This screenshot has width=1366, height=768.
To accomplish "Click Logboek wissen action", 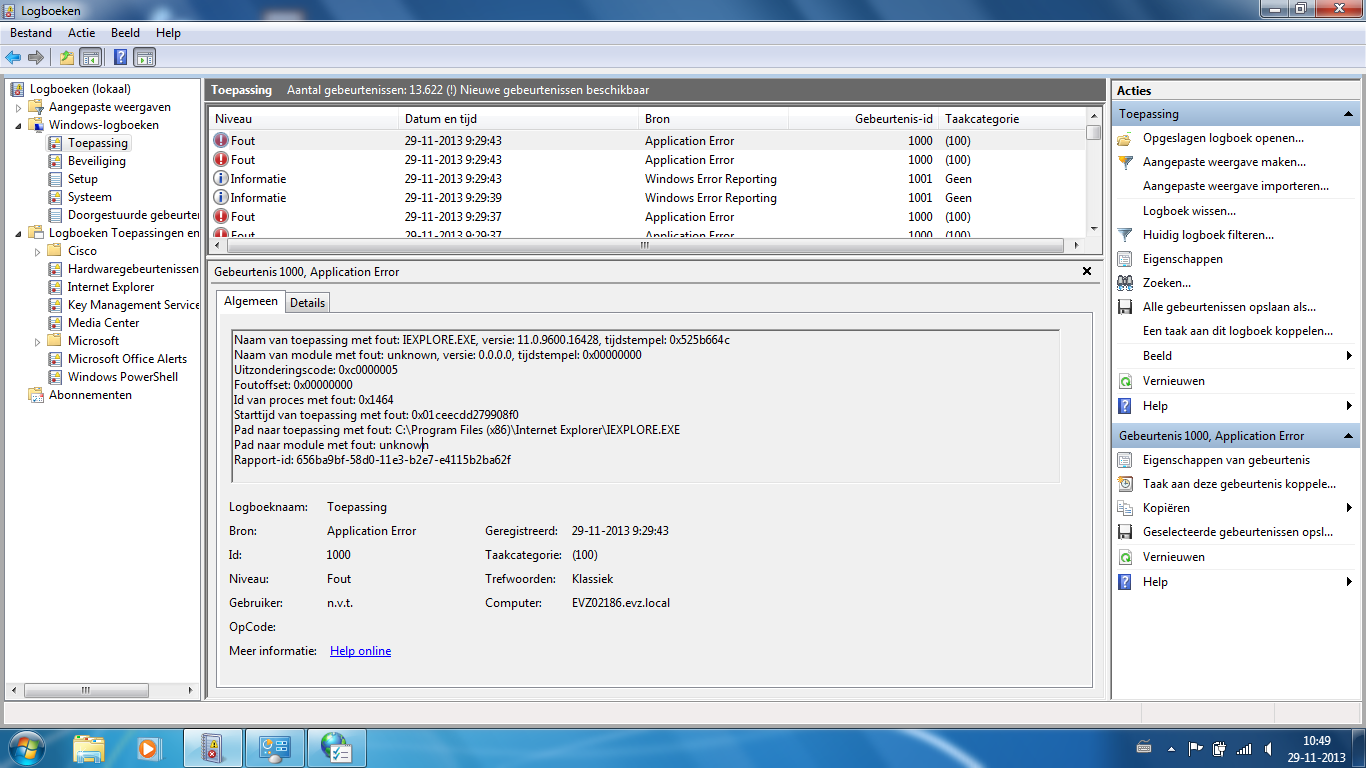I will [1189, 211].
